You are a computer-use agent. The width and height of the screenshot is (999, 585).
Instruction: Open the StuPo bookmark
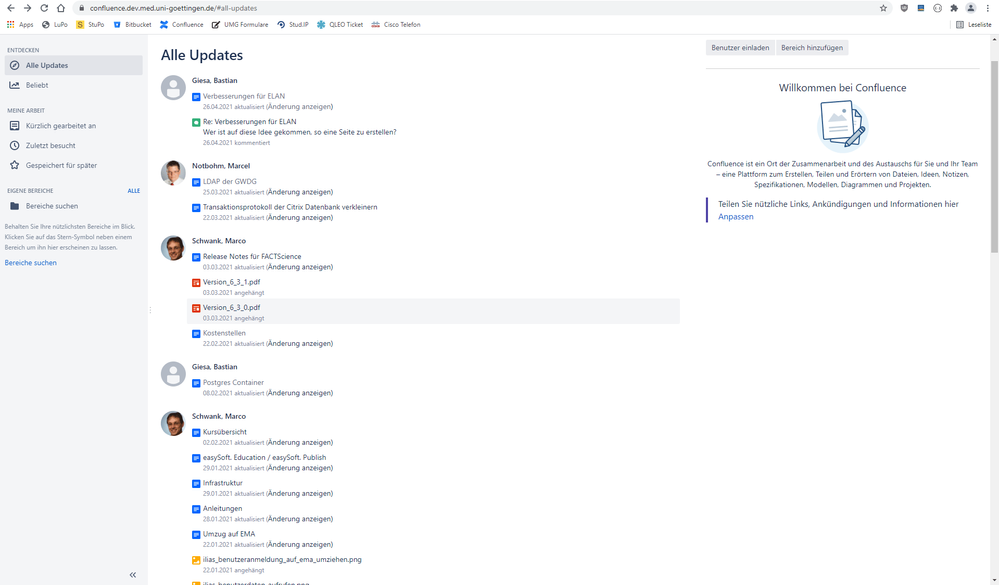click(90, 25)
